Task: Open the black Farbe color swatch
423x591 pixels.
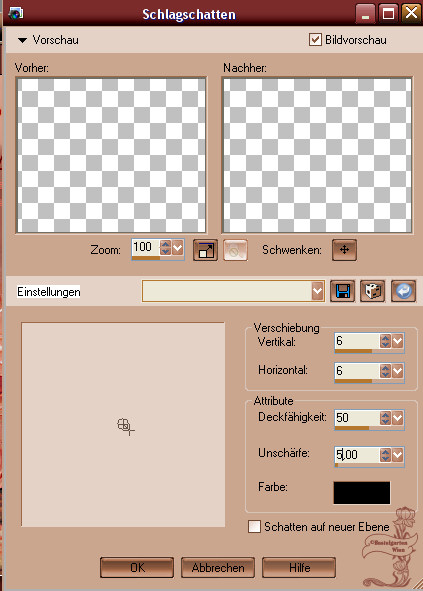Action: tap(362, 493)
